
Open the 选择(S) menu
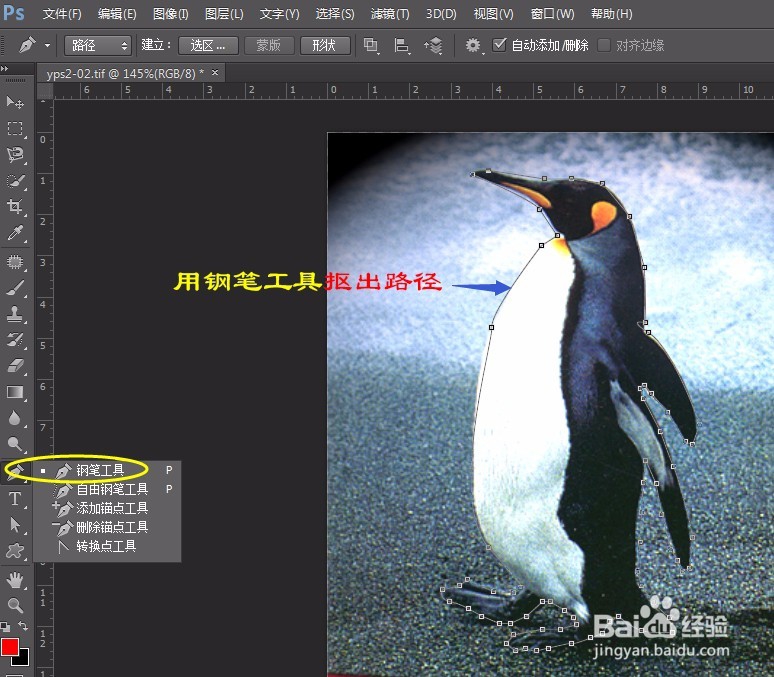(x=335, y=14)
